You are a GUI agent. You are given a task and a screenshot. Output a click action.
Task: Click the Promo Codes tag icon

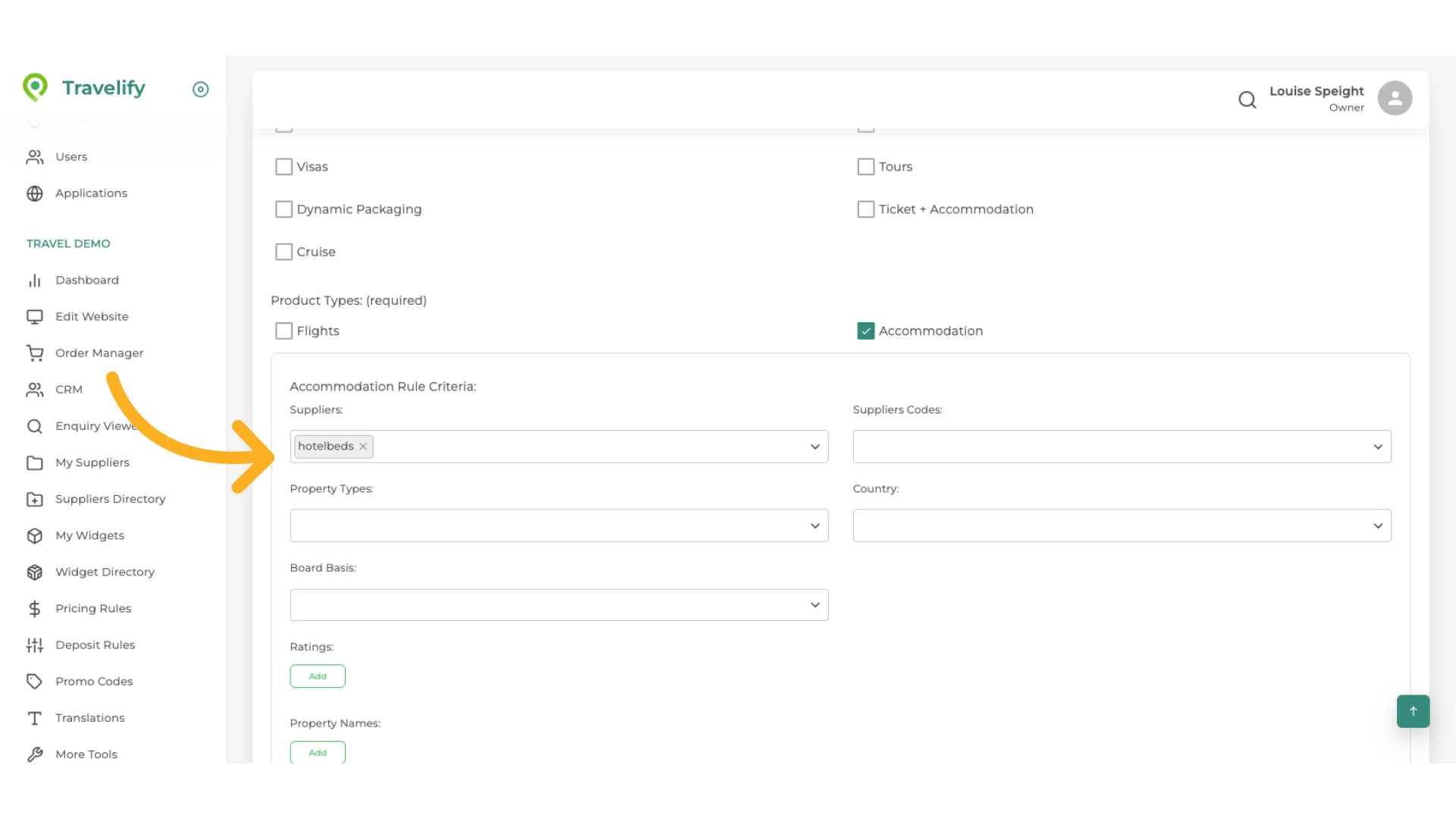click(x=35, y=681)
